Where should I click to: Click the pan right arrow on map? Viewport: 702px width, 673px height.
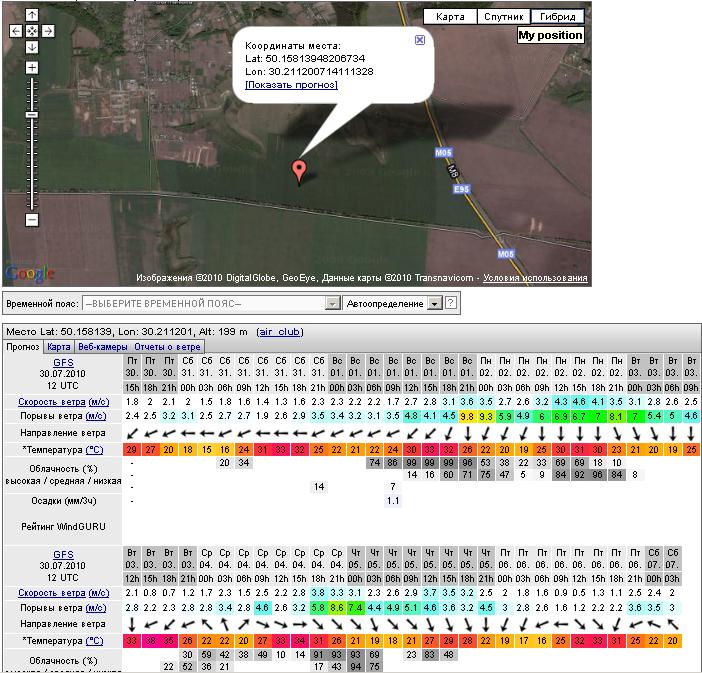click(48, 31)
